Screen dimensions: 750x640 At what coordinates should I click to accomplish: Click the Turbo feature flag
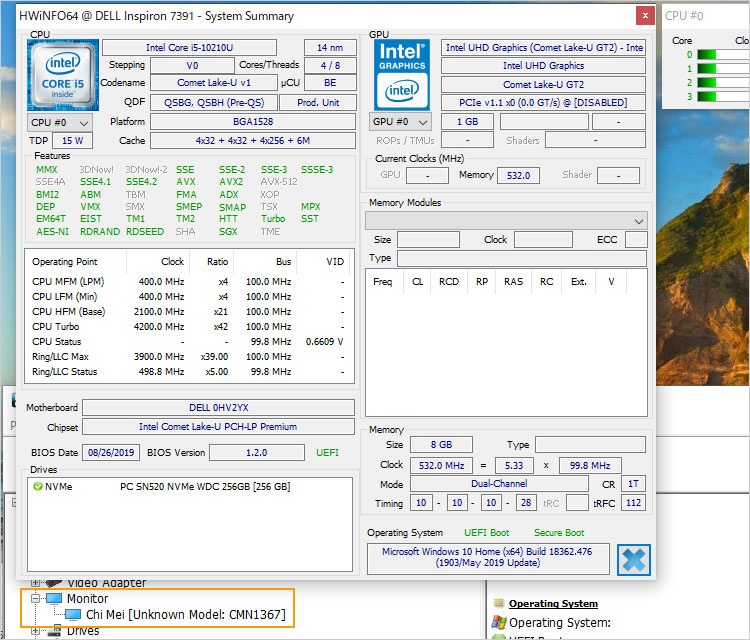pos(273,219)
